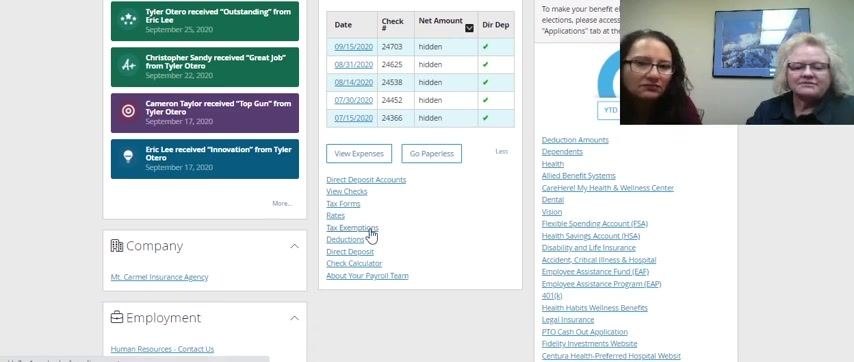Open the 401(k) link
The image size is (854, 362).
[x=552, y=296]
